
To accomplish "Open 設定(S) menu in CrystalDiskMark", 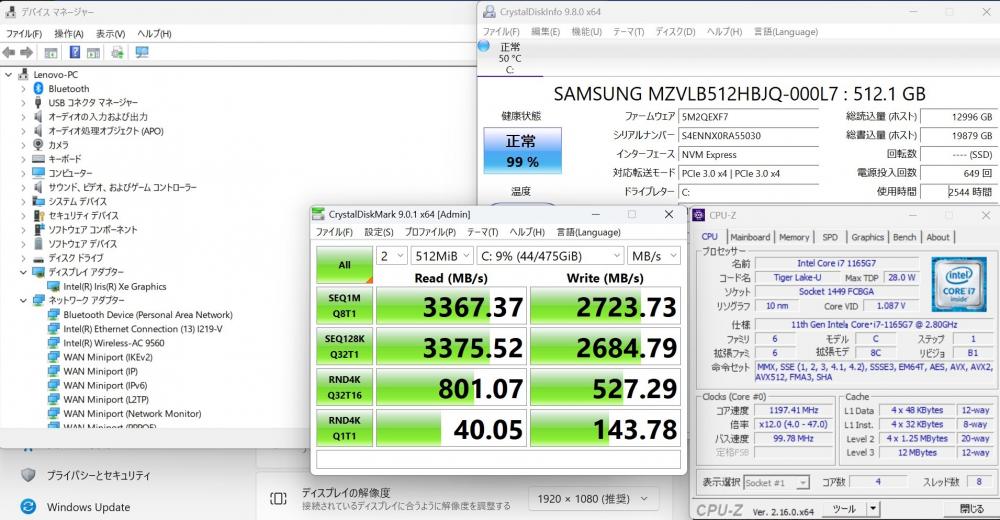I will coord(378,232).
